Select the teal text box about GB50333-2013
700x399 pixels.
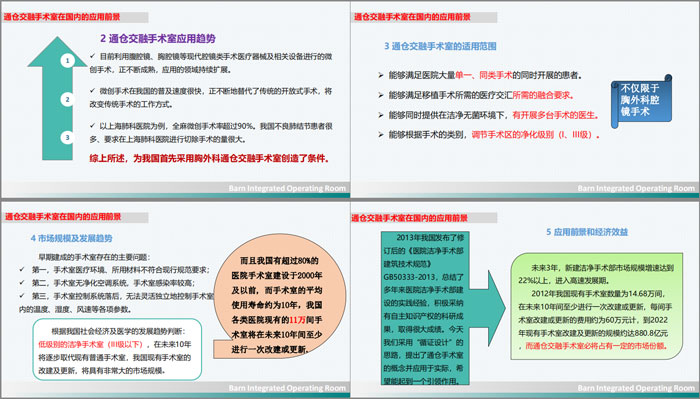(x=423, y=308)
